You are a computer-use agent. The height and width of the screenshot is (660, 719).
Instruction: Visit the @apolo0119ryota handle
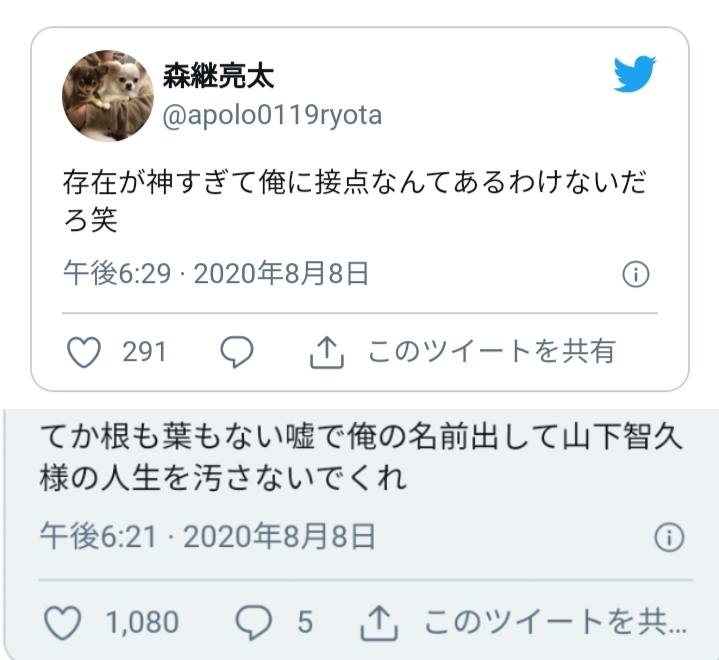coord(272,115)
